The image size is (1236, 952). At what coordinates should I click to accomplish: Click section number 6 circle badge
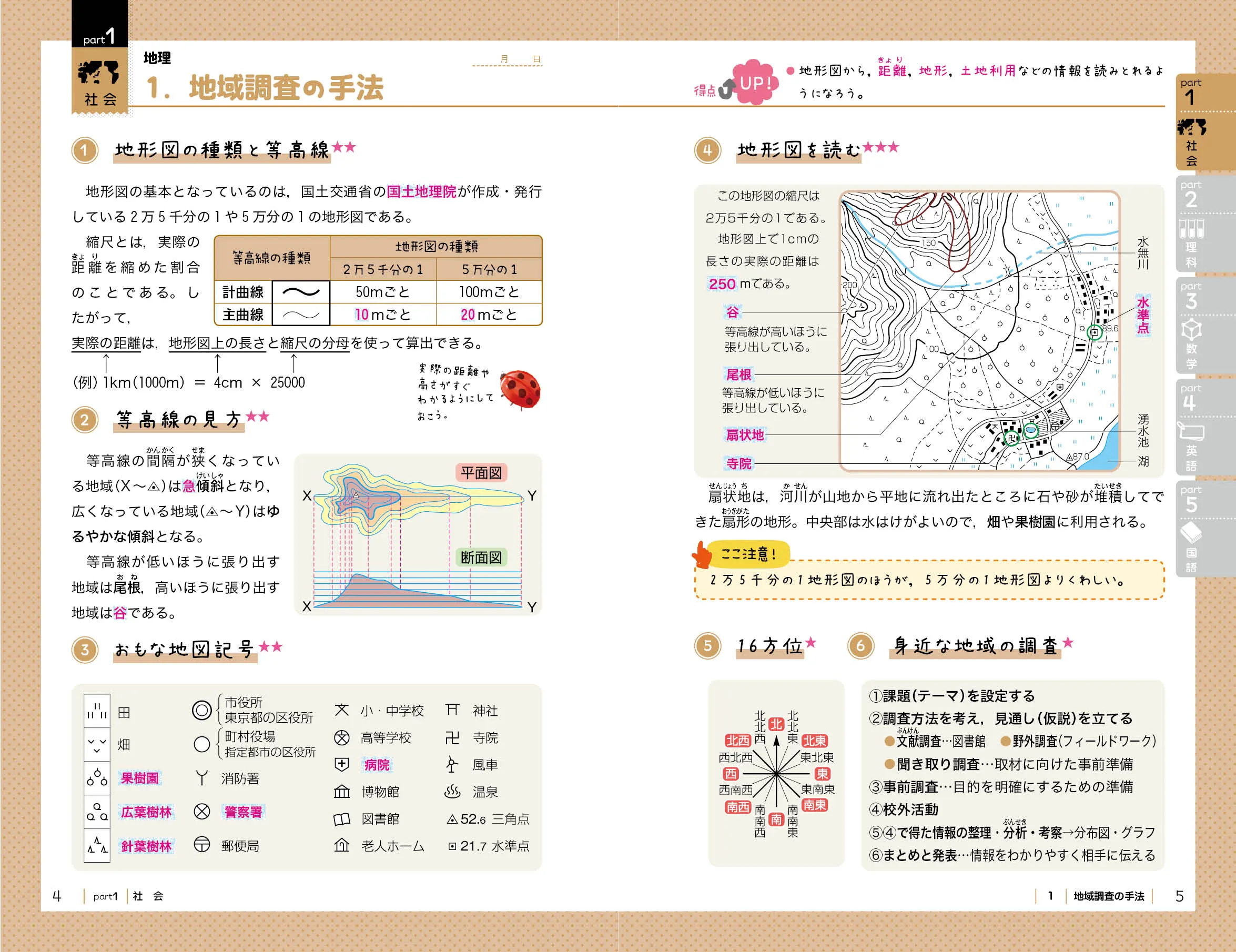pos(860,646)
